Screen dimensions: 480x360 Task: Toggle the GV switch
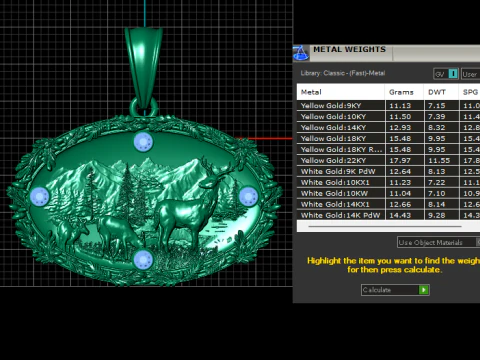tap(446, 74)
